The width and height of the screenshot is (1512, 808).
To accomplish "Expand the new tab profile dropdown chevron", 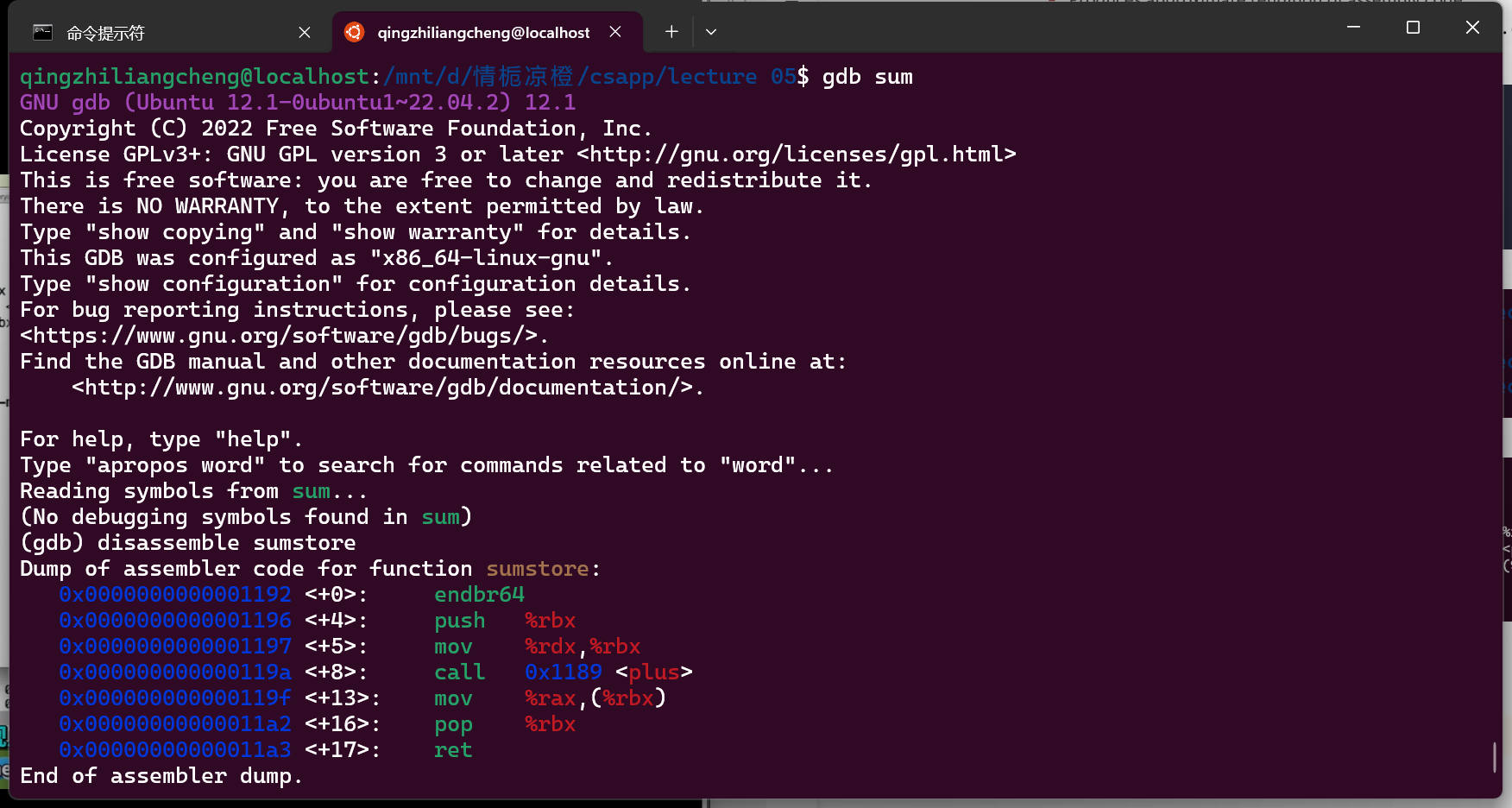I will click(x=711, y=32).
